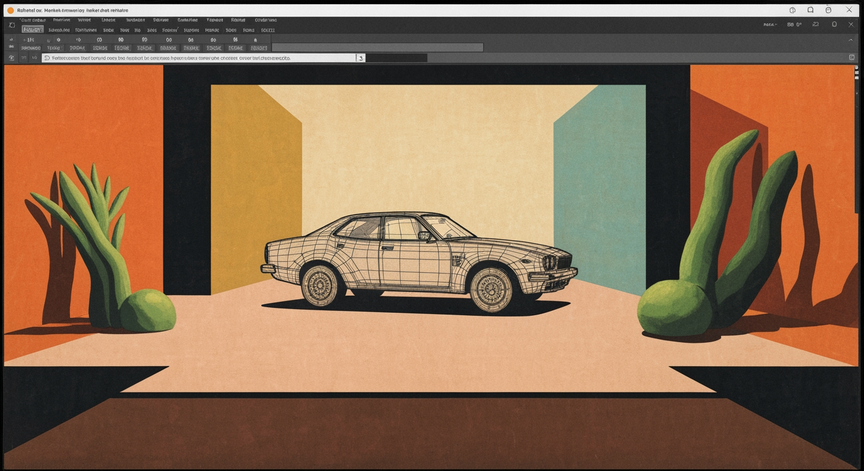
Task: Click the vertical scrollbar beside the canvas
Action: [x=857, y=138]
